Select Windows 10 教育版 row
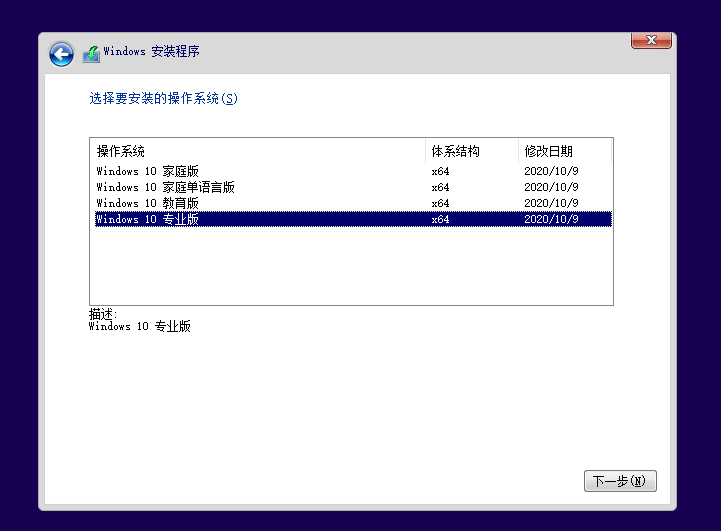The image size is (721, 531). [x=353, y=203]
